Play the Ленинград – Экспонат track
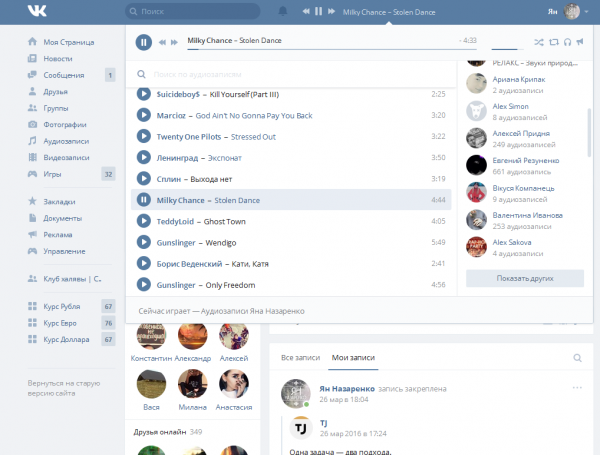This screenshot has height=455, width=600. point(143,157)
